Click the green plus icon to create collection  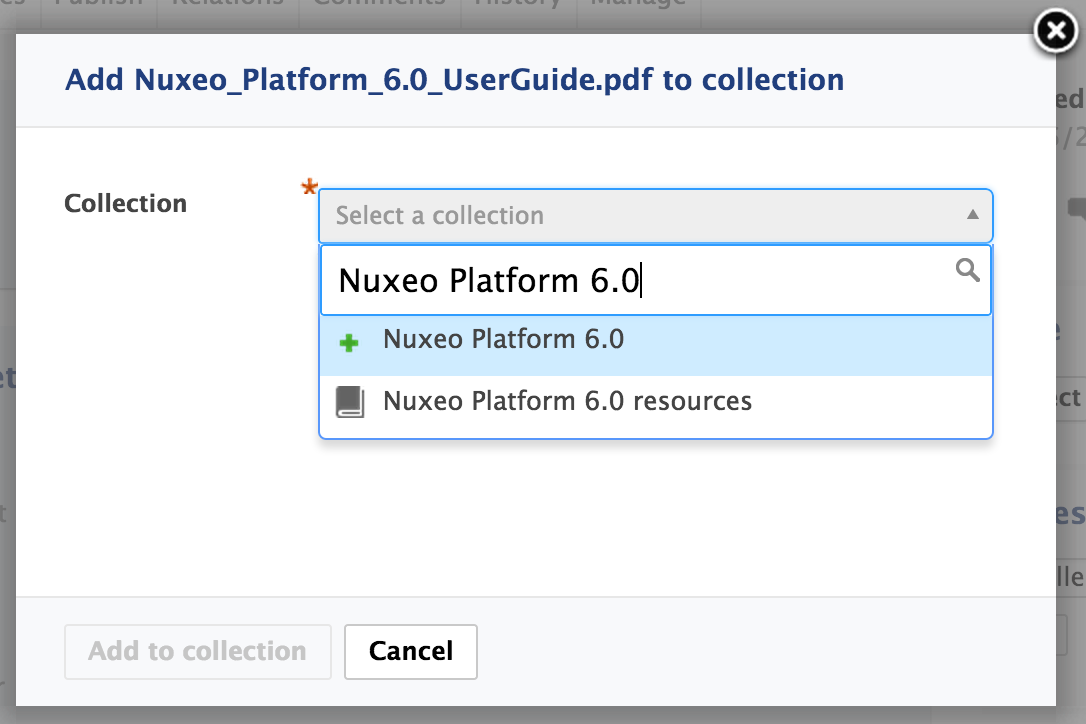(x=349, y=342)
